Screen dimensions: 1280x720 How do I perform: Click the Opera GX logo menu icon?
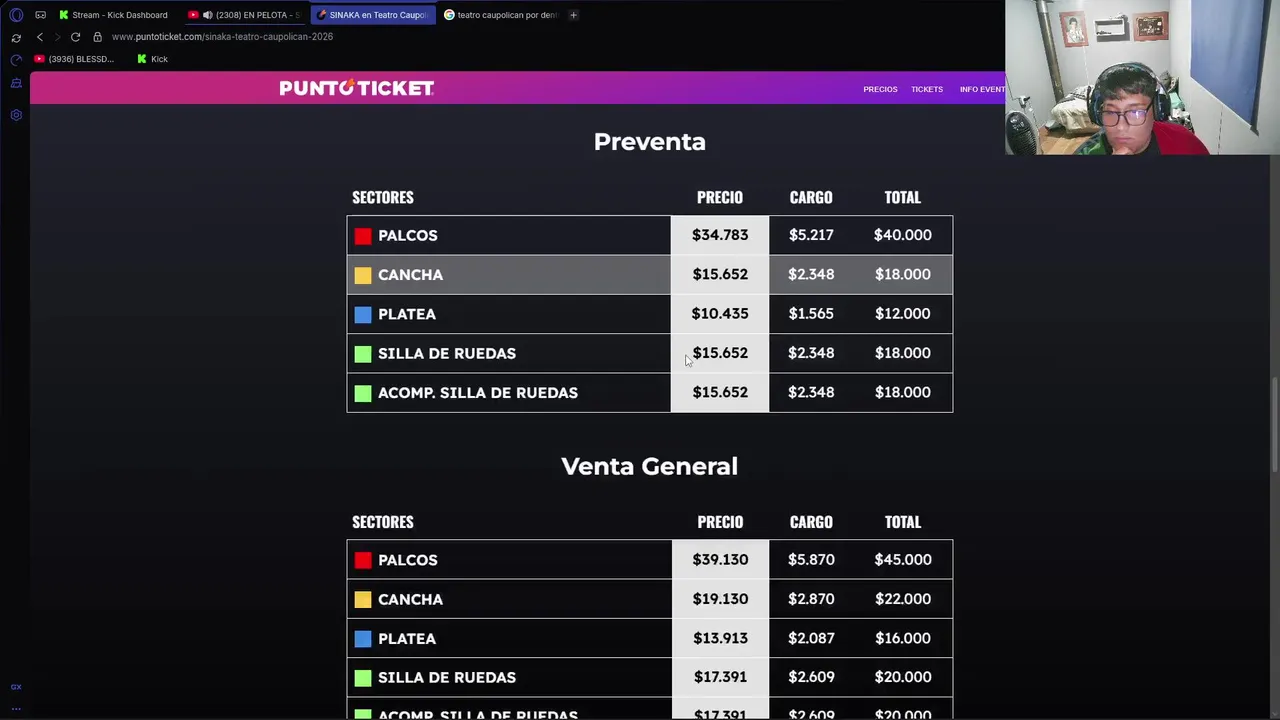click(x=16, y=15)
